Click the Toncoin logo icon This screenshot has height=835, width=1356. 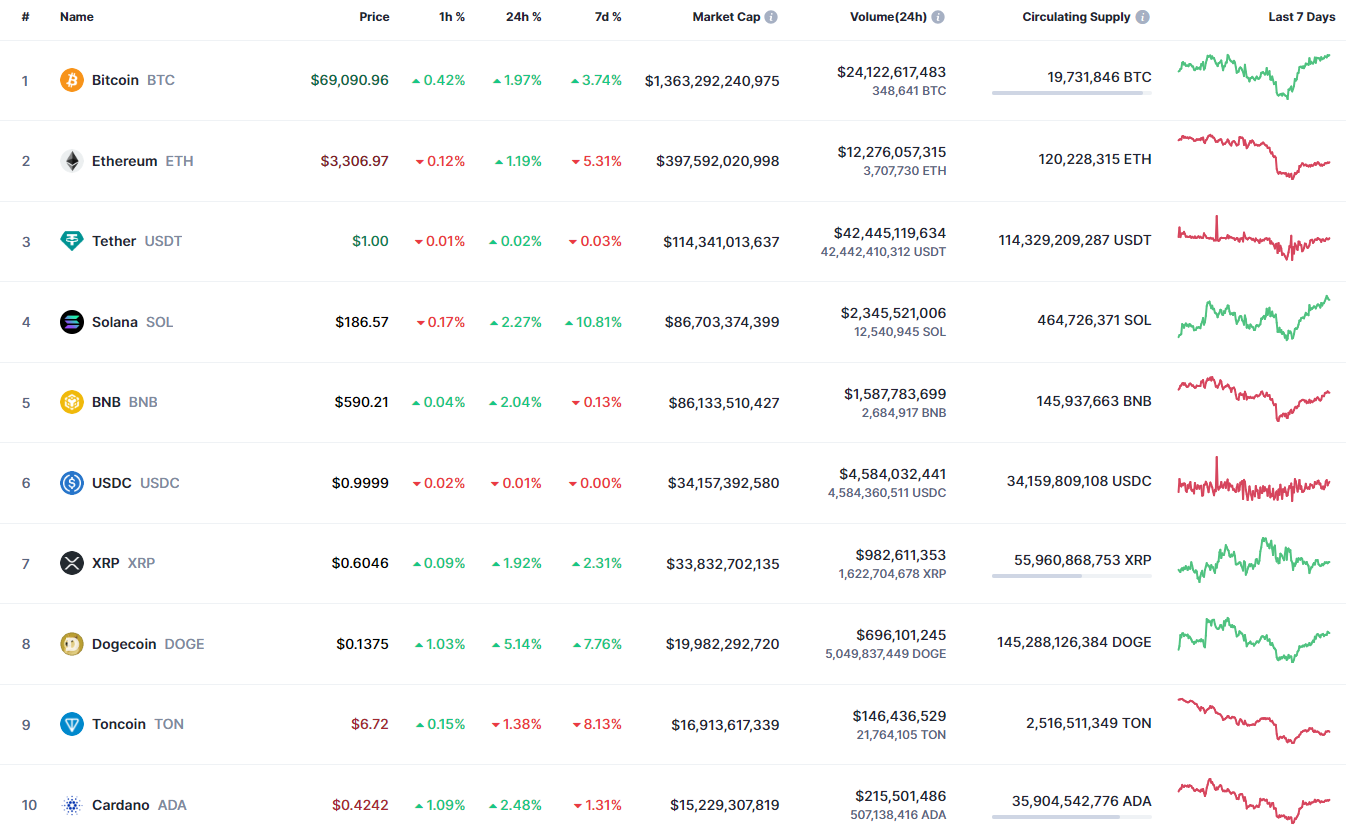[x=71, y=724]
